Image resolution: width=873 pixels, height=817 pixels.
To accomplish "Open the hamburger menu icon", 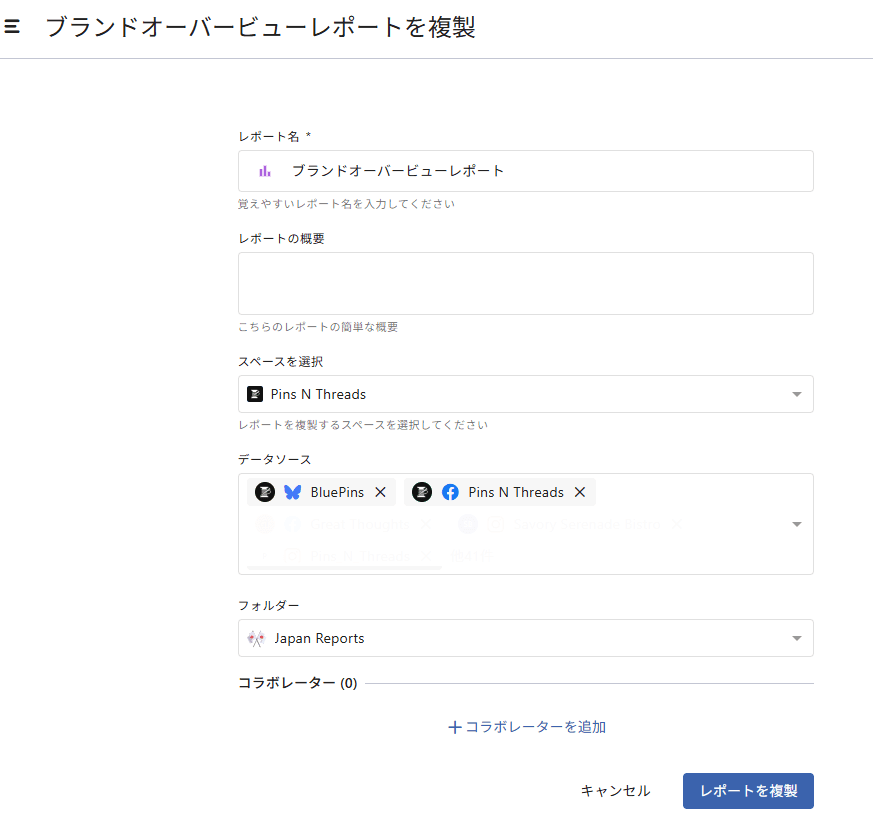I will (12, 27).
